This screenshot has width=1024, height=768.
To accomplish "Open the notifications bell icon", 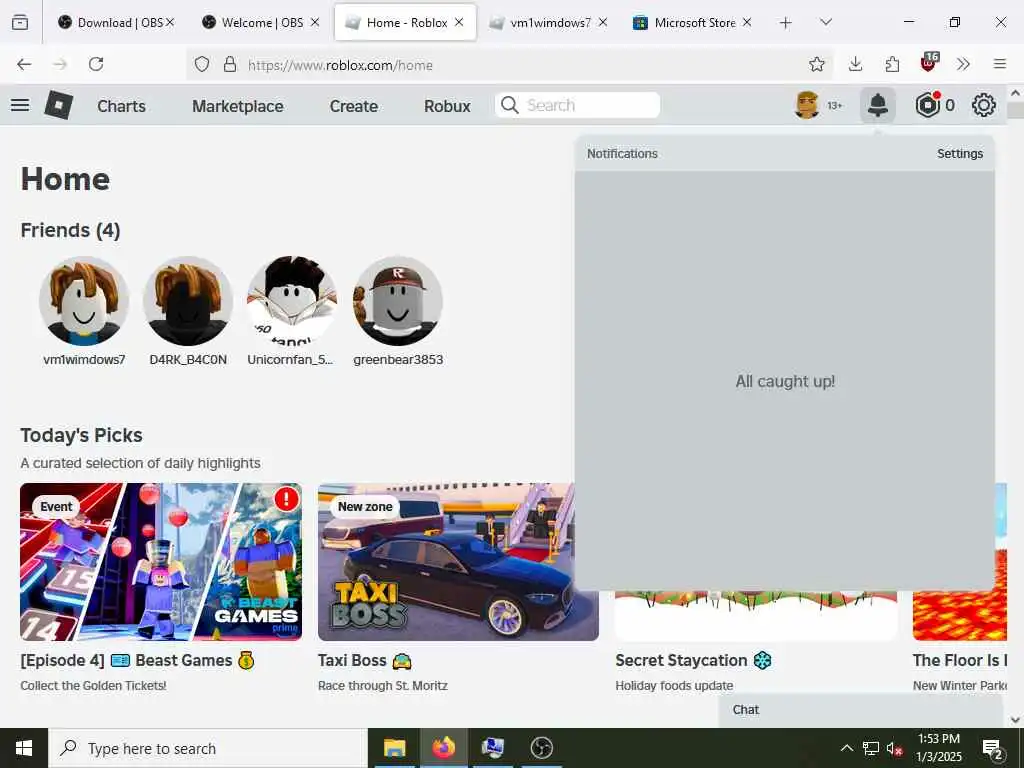I will point(878,105).
